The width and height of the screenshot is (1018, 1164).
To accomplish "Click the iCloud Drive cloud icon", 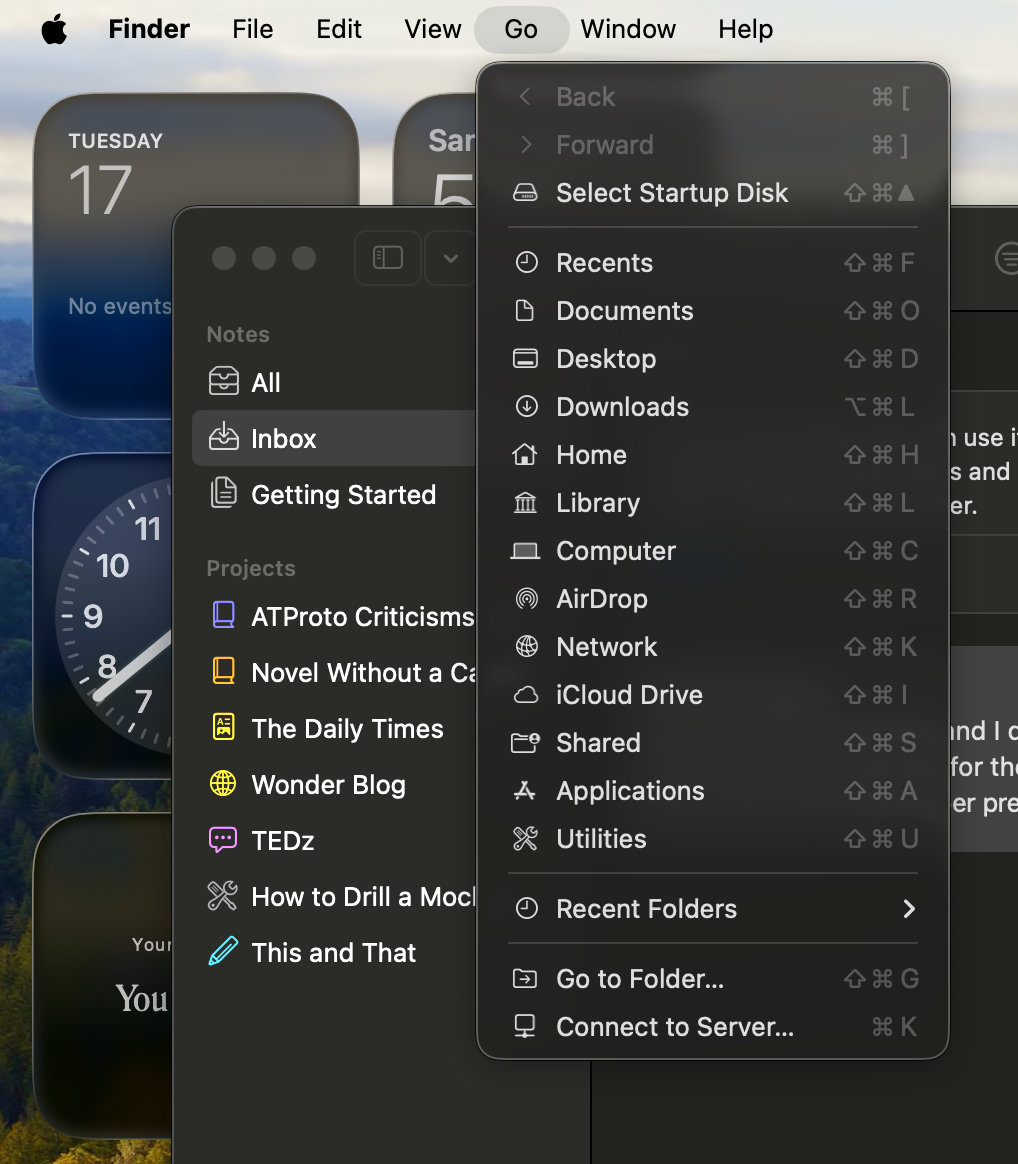I will [526, 695].
